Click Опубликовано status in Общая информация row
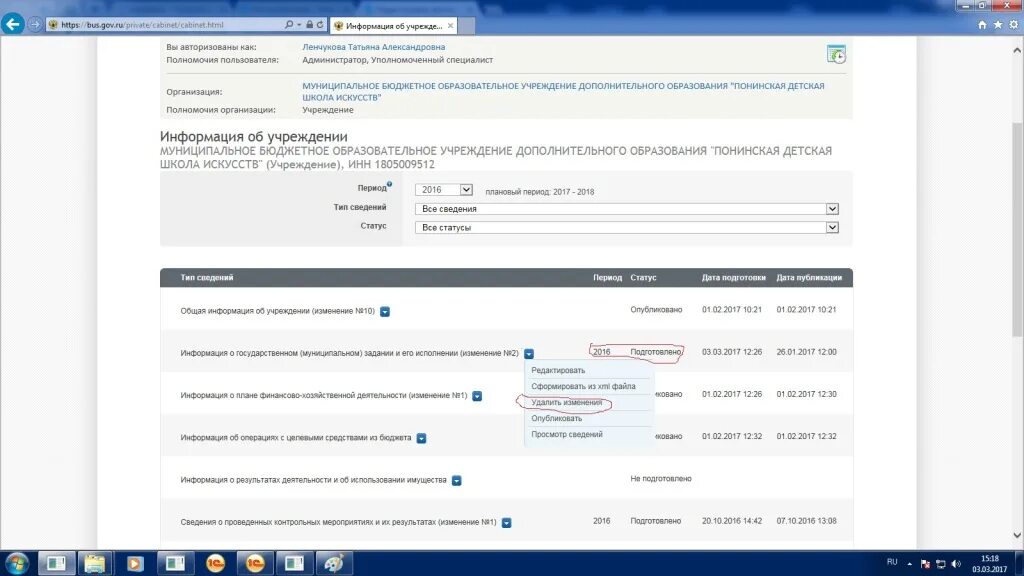The width and height of the screenshot is (1024, 576). [x=656, y=310]
